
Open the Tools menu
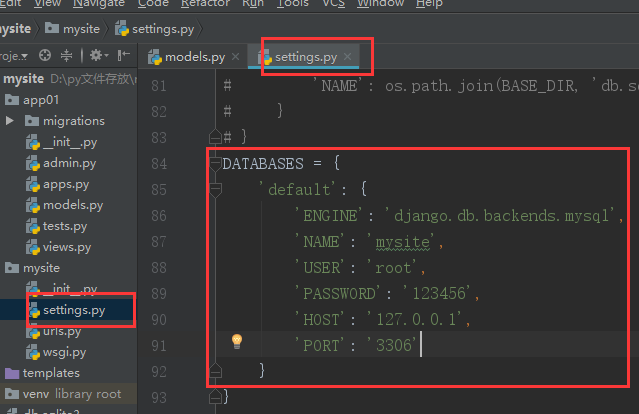[293, 3]
